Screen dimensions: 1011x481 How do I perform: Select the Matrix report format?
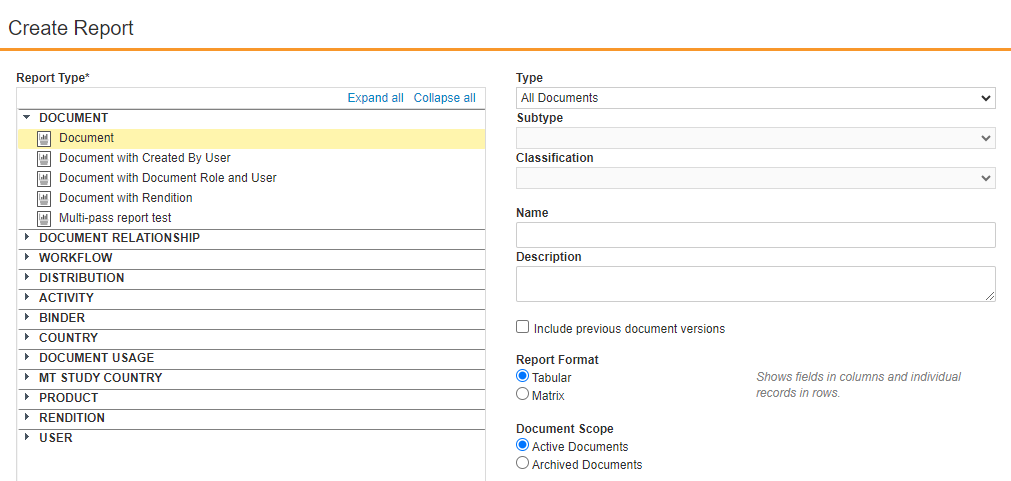point(523,394)
